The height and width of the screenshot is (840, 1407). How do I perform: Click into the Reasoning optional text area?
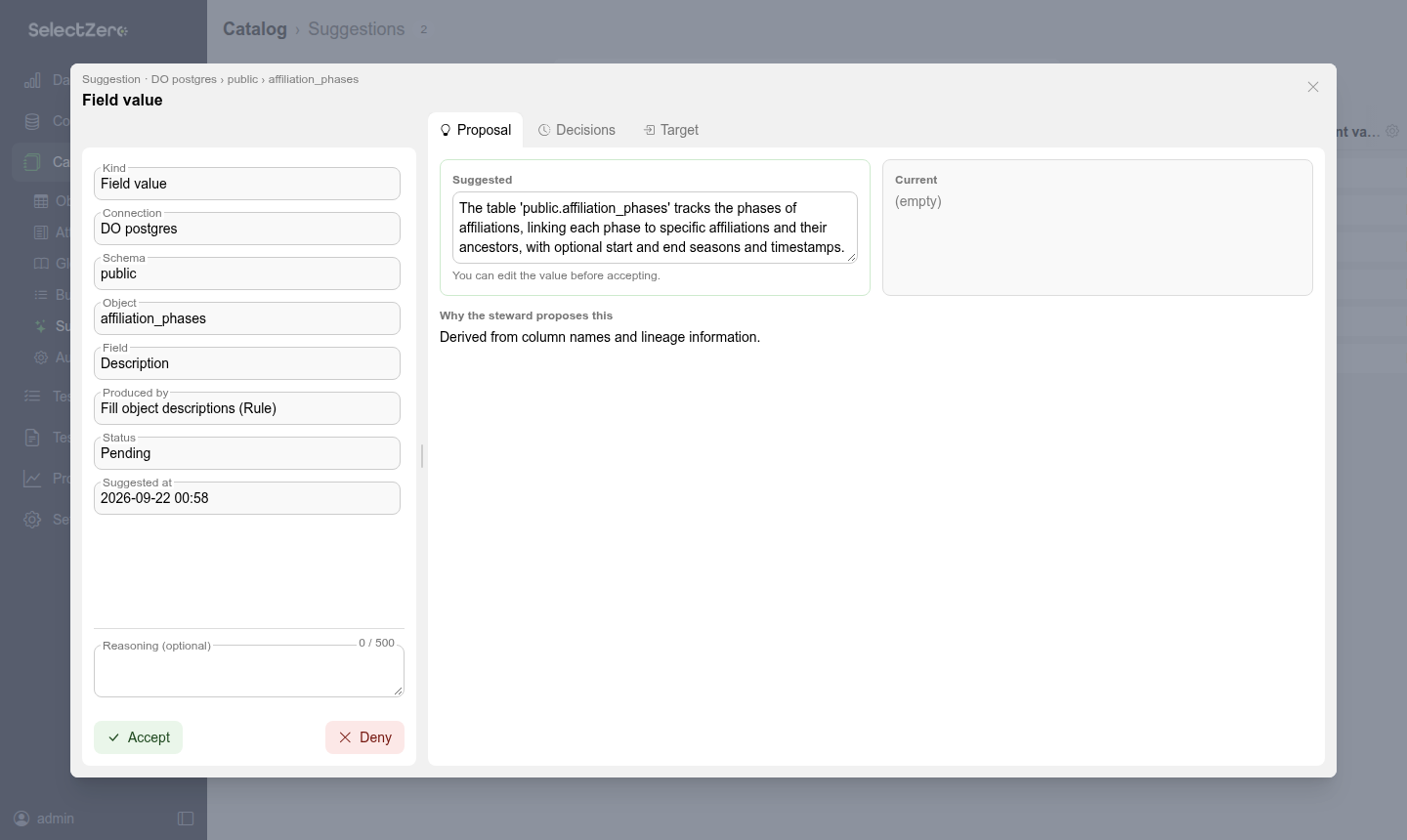coord(249,671)
